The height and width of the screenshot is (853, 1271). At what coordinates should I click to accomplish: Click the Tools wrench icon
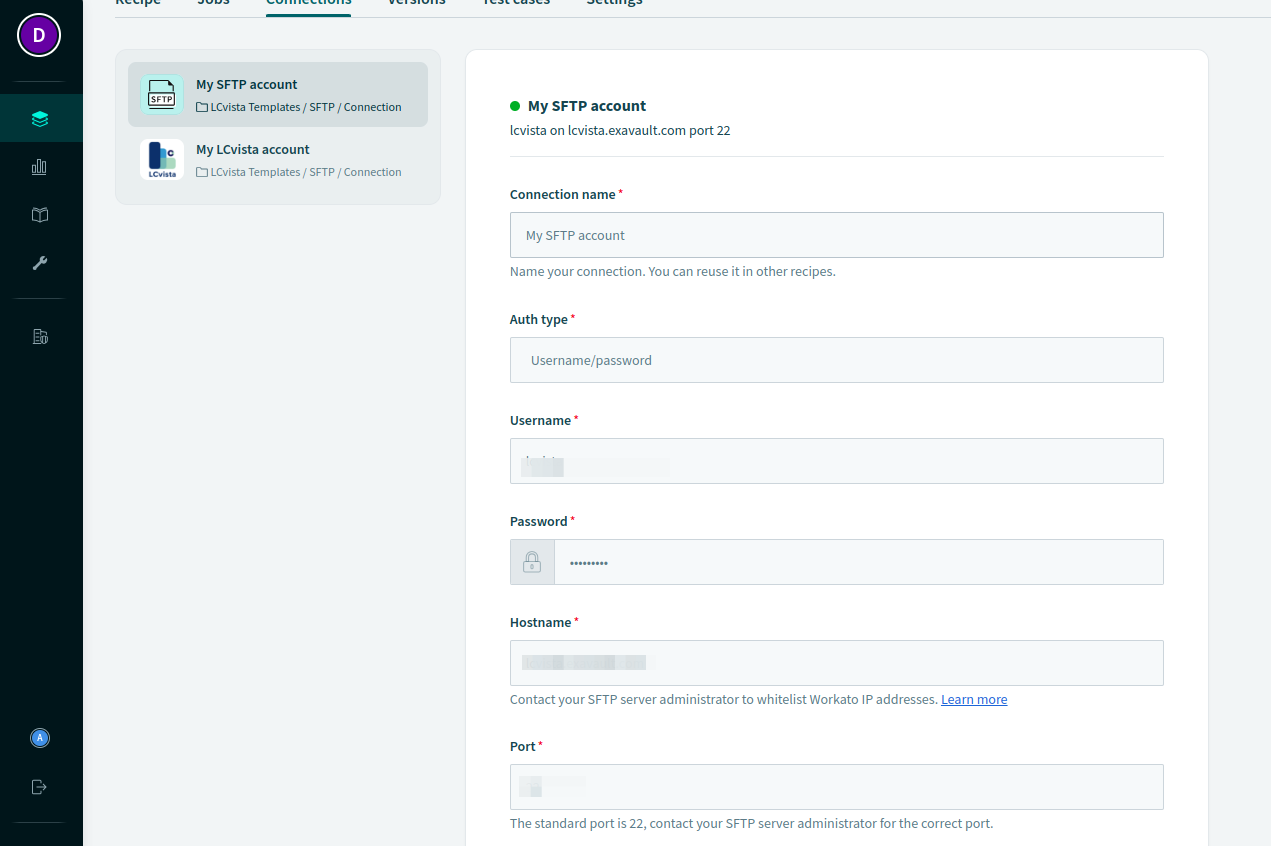click(x=40, y=263)
